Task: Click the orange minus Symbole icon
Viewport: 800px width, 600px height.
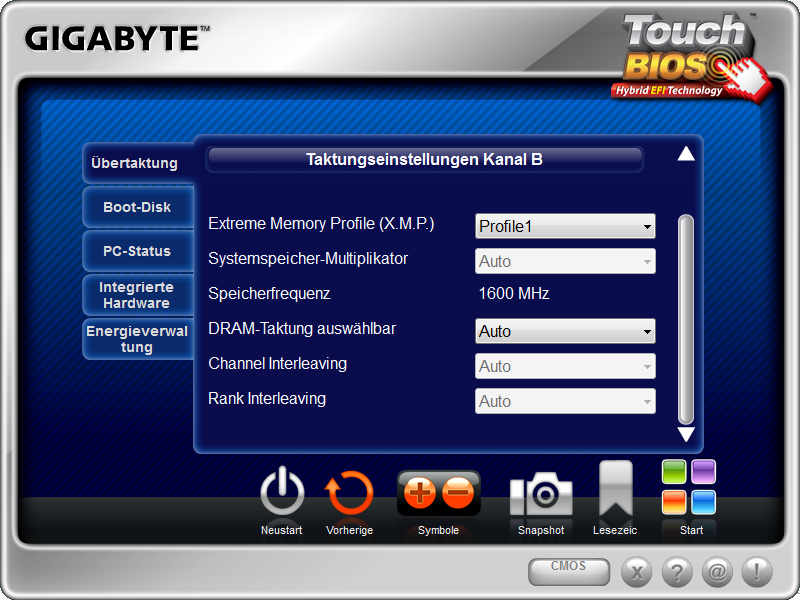Action: (x=458, y=493)
